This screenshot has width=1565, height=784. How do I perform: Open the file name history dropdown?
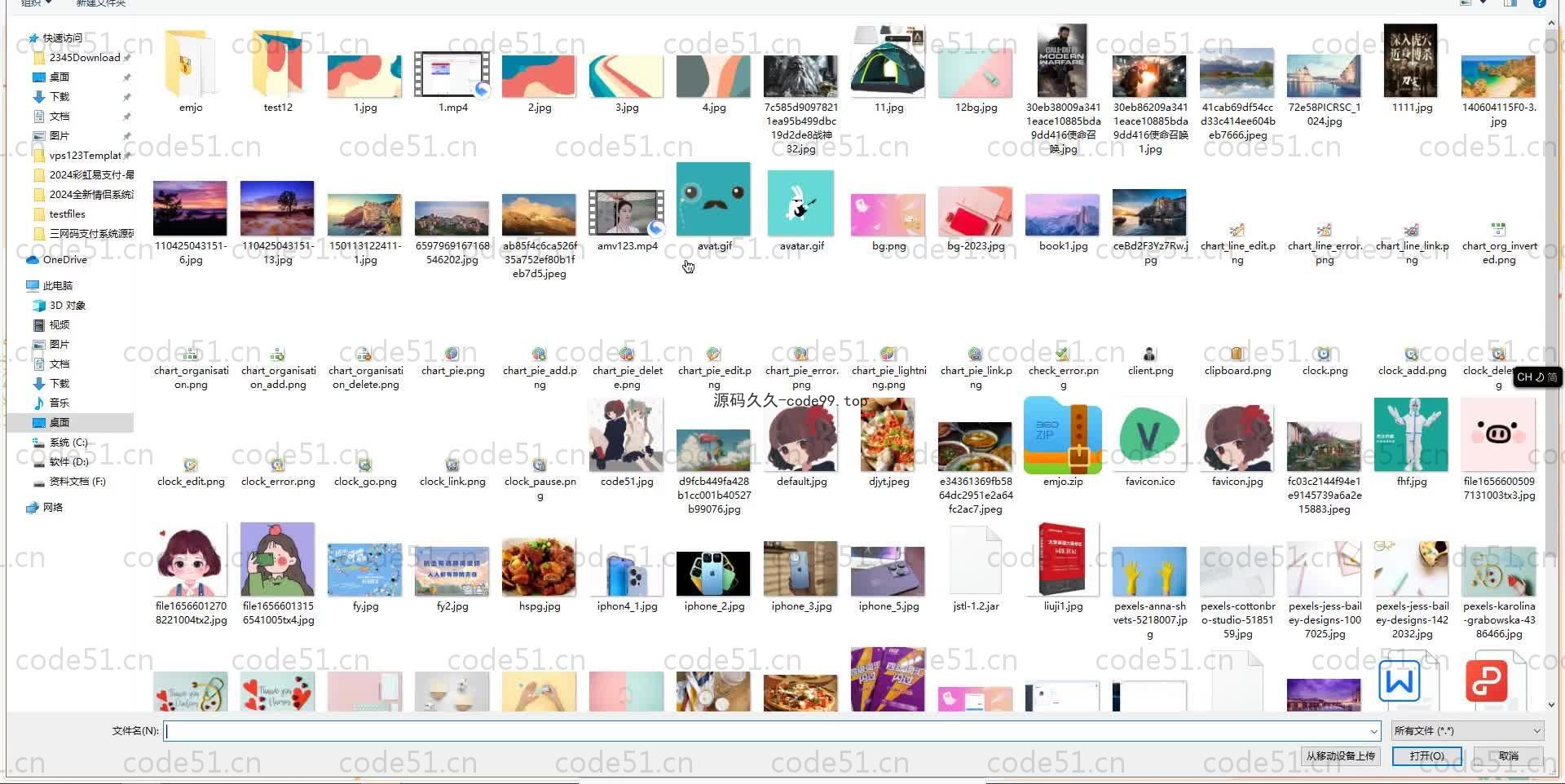[x=1373, y=731]
